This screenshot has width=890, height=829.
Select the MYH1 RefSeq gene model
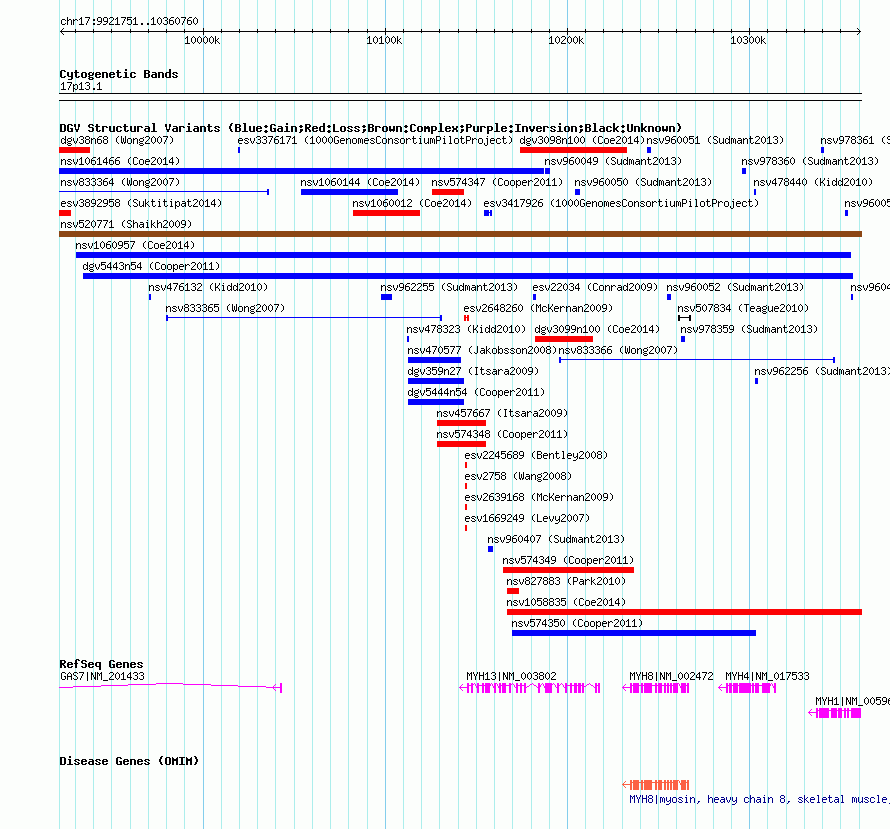[835, 713]
